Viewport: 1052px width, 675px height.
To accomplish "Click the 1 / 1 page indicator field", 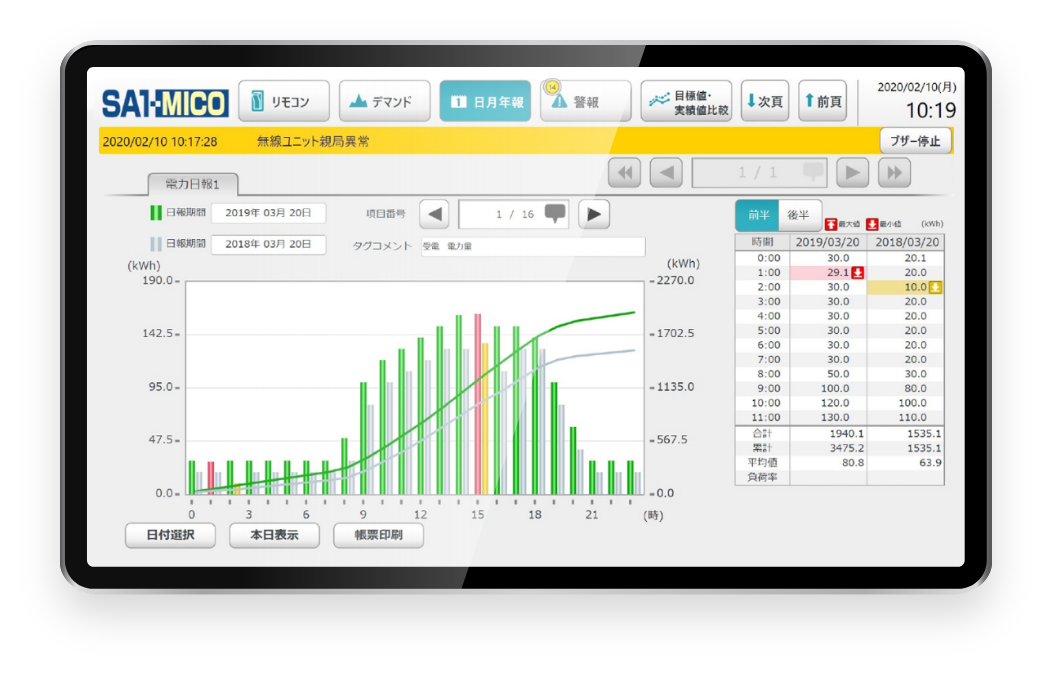I will pos(759,172).
